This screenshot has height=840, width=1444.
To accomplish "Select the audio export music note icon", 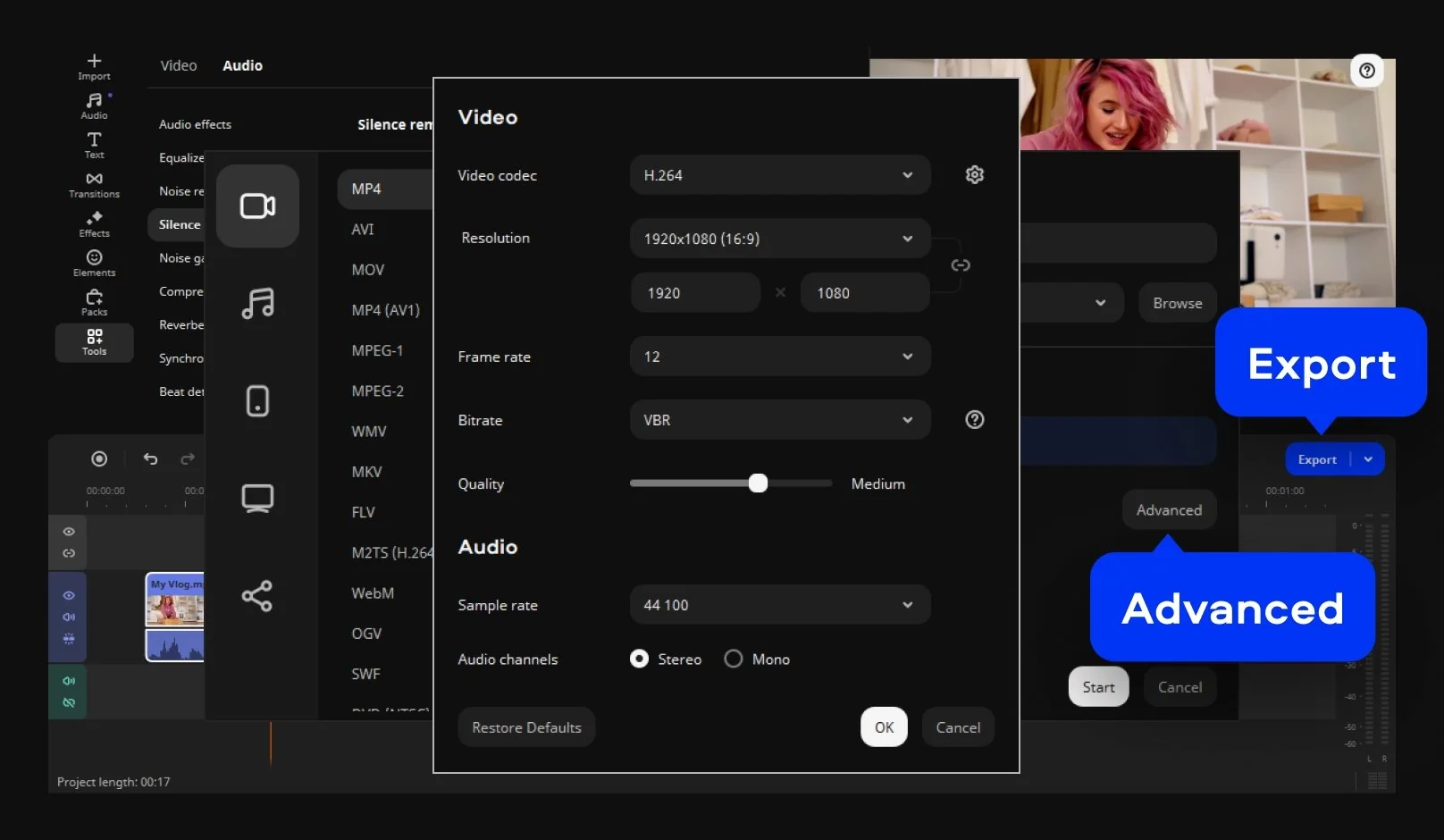I will tap(257, 304).
